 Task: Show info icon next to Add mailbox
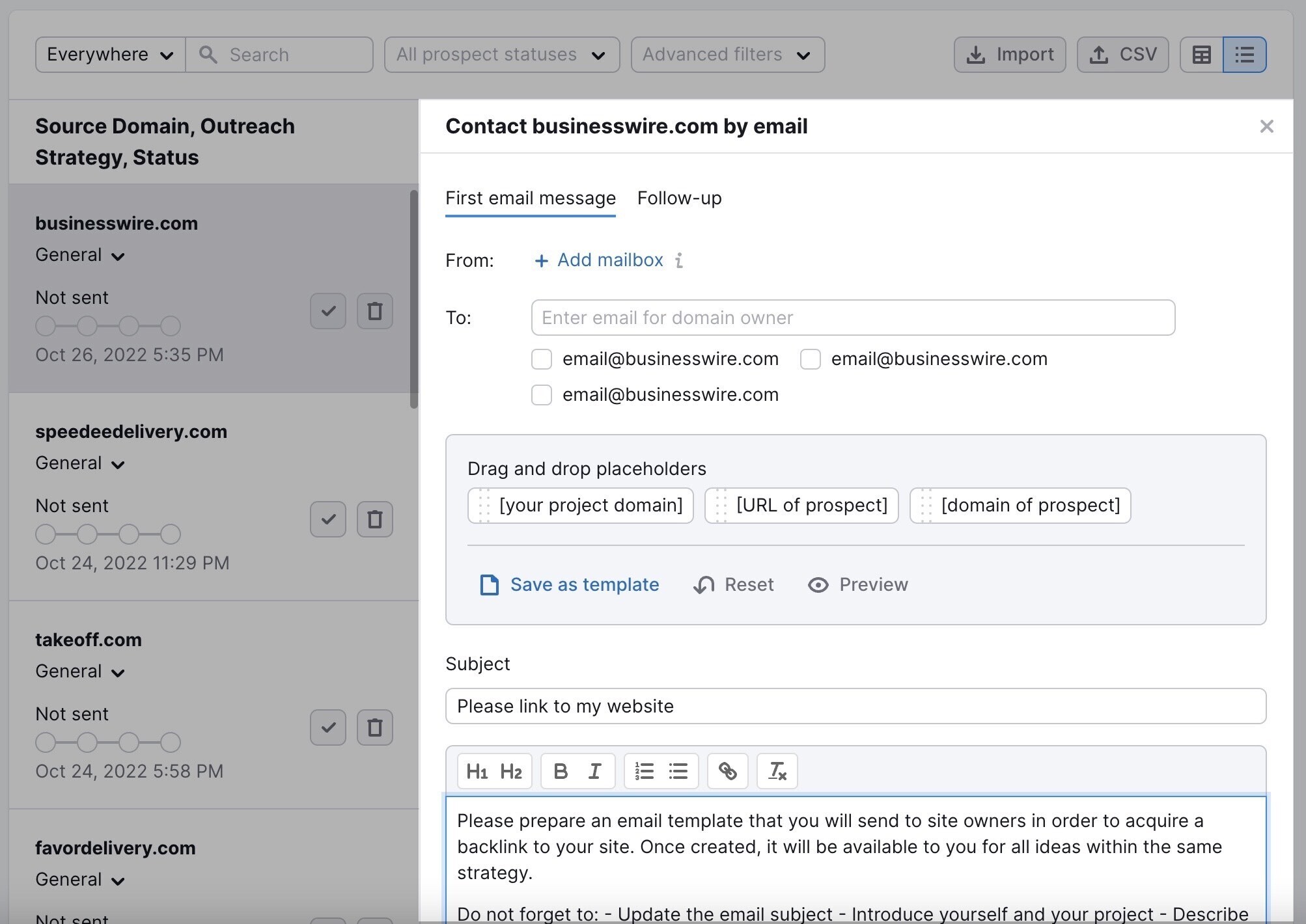click(679, 260)
